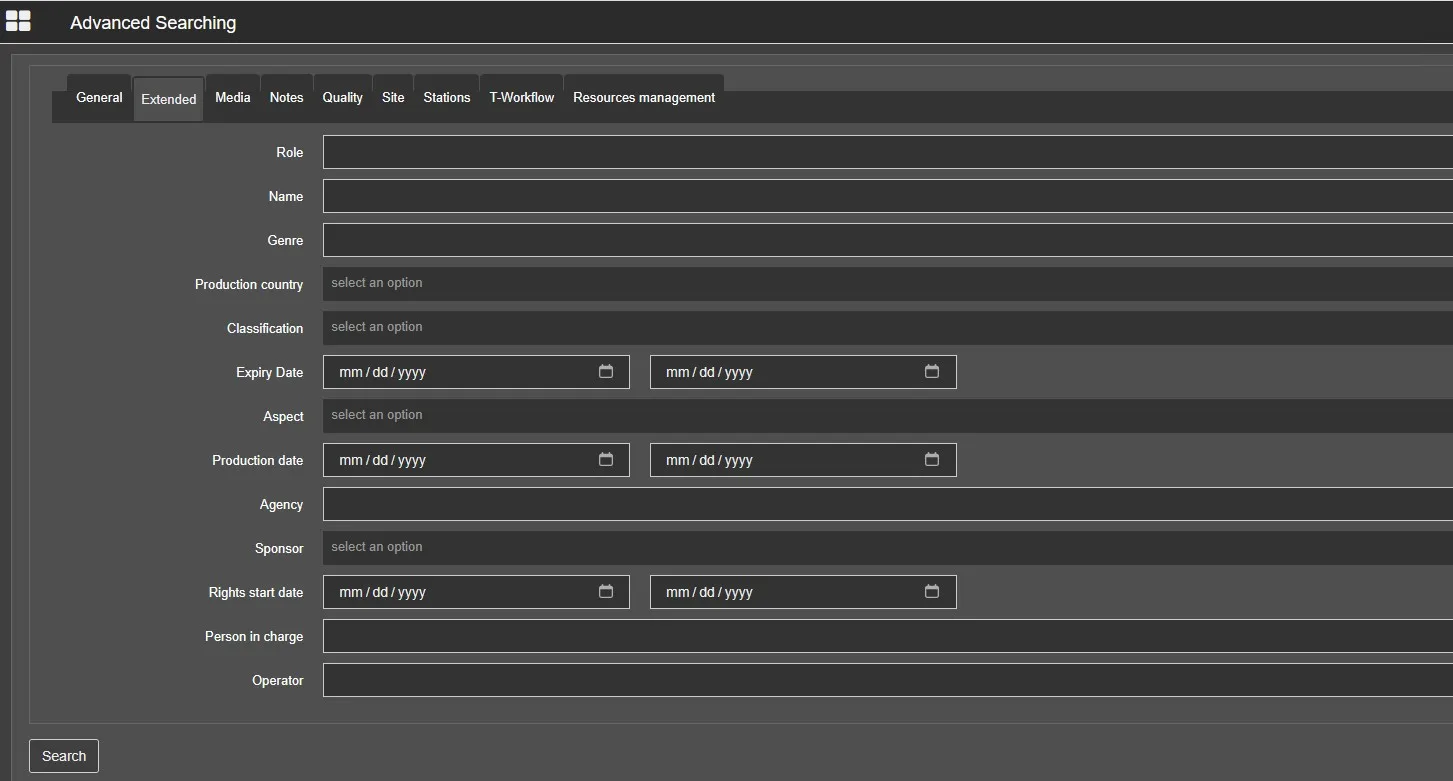Open calendar picker for Expiry Date start
Image resolution: width=1453 pixels, height=781 pixels.
coord(605,372)
